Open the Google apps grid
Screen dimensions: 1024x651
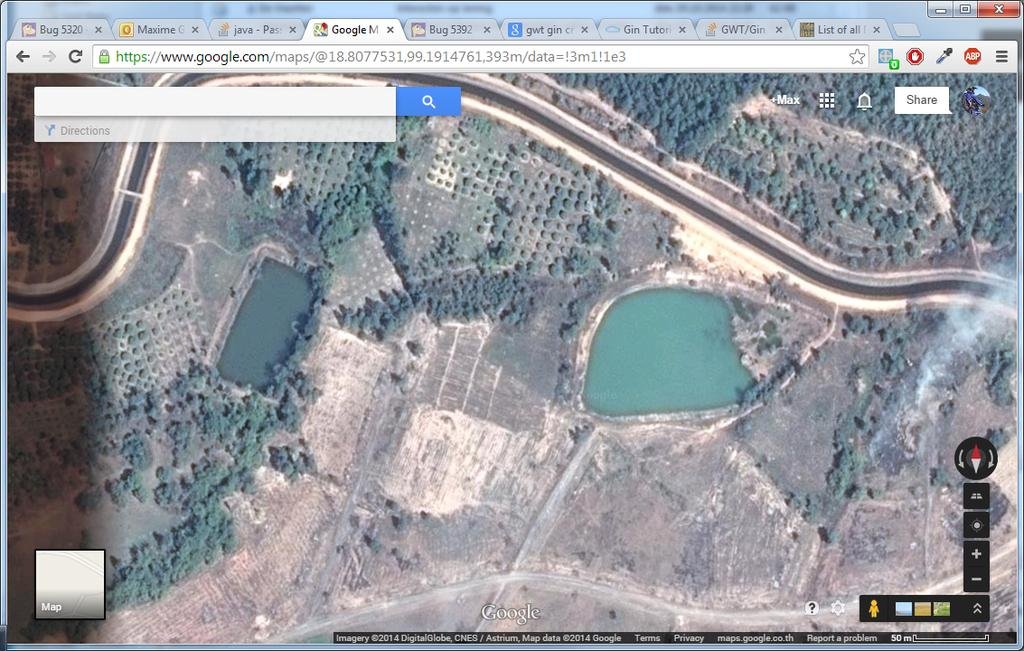[827, 100]
